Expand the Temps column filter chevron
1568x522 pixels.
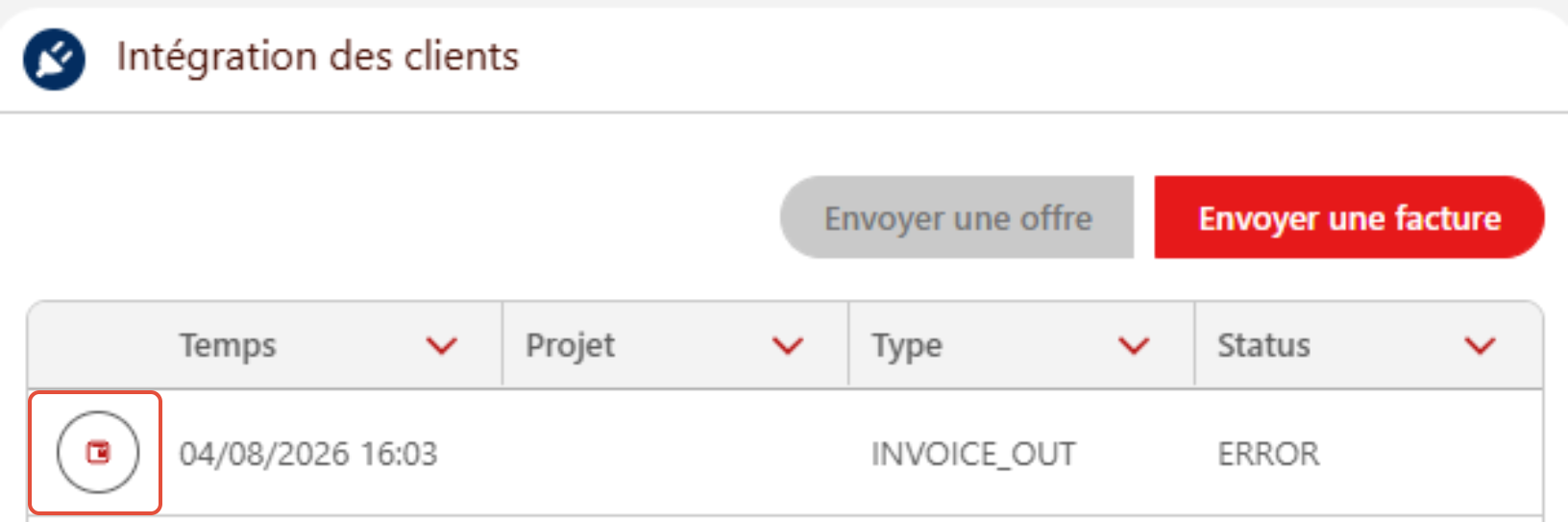442,345
